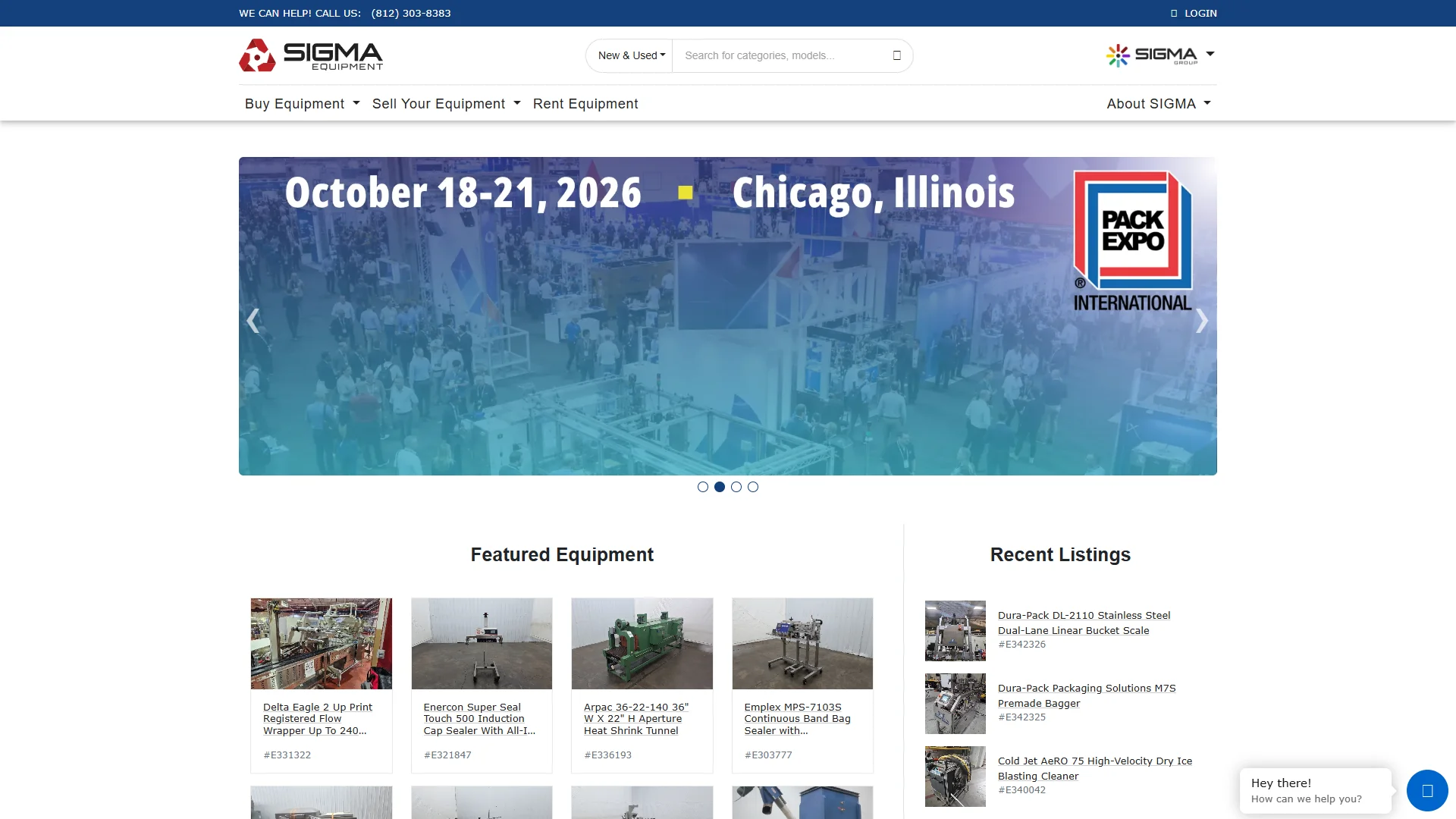The height and width of the screenshot is (819, 1456).
Task: Select the fourth carousel indicator dot
Action: (753, 487)
